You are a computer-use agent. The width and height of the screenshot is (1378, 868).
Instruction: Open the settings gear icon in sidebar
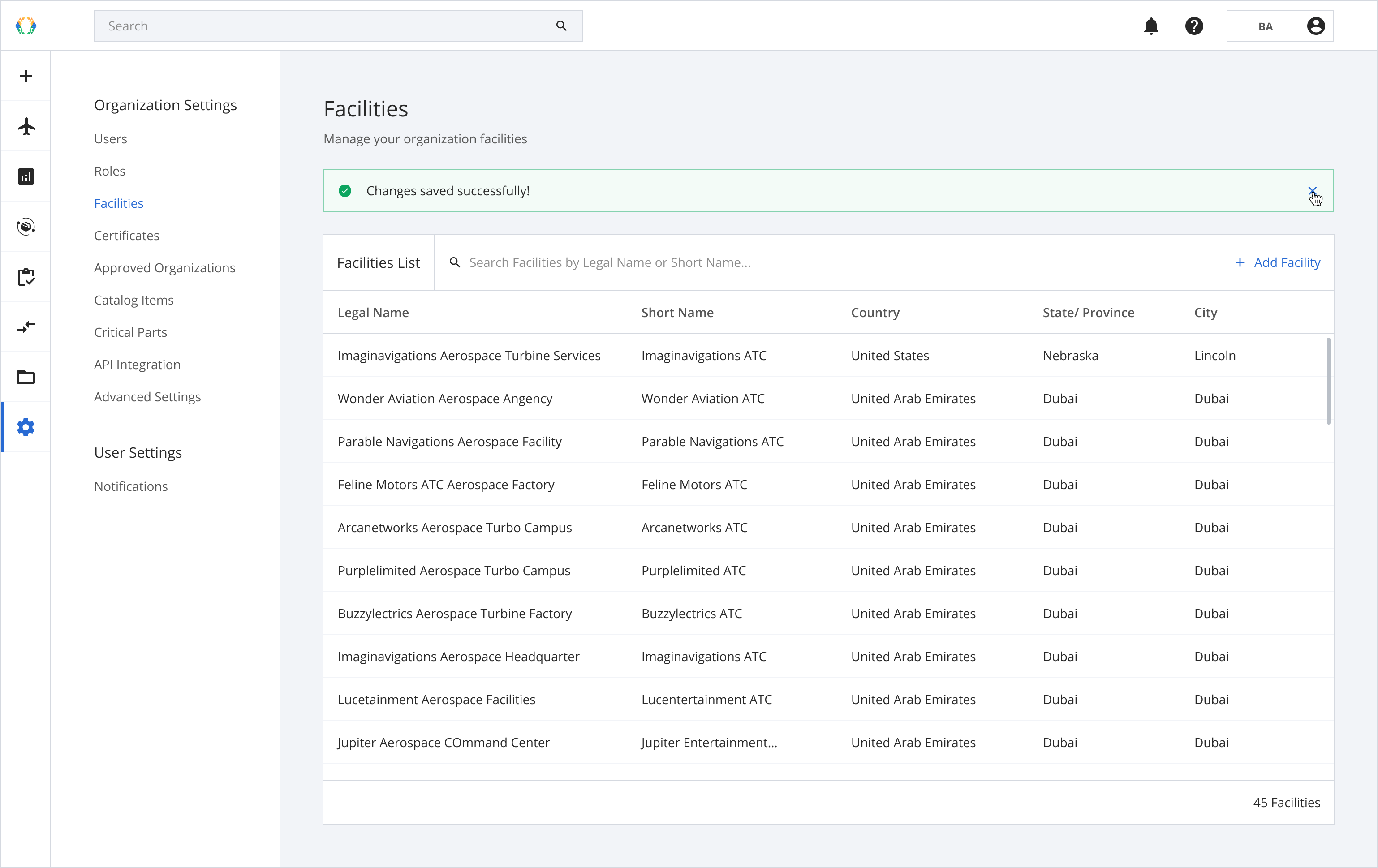(x=26, y=427)
